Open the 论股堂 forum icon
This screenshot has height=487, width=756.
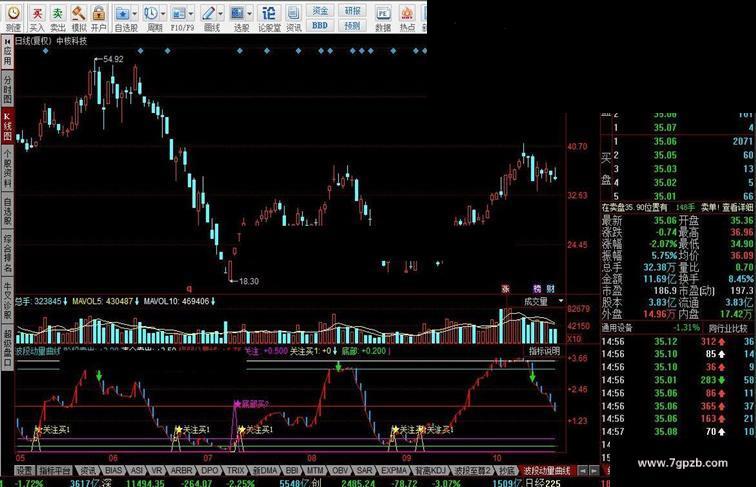point(269,13)
